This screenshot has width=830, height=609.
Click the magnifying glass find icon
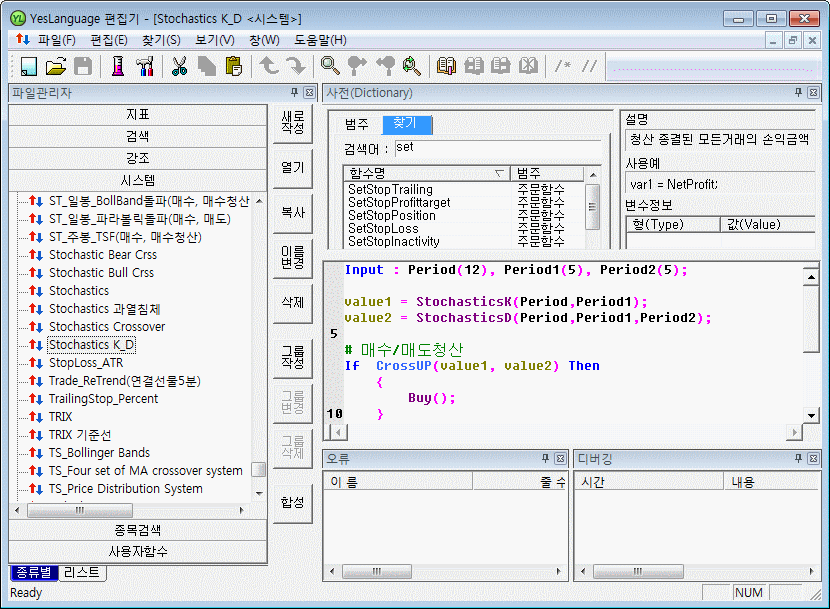[x=329, y=66]
